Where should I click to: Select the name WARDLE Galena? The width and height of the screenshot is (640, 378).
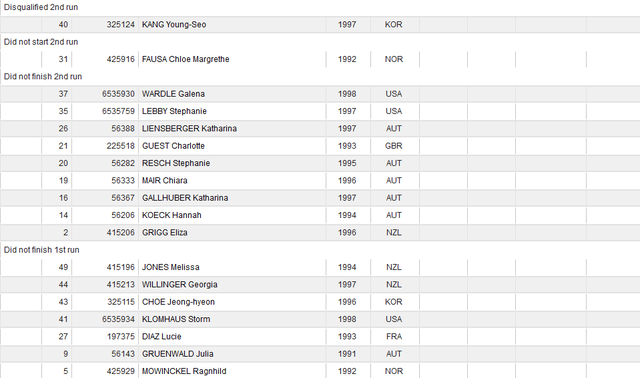pos(173,94)
